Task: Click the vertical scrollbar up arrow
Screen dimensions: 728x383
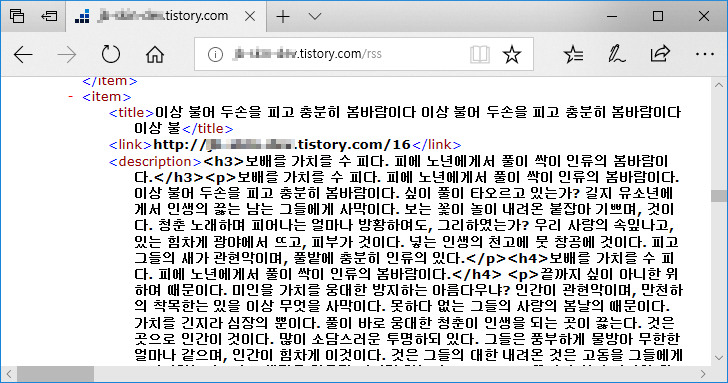Action: coord(719,85)
